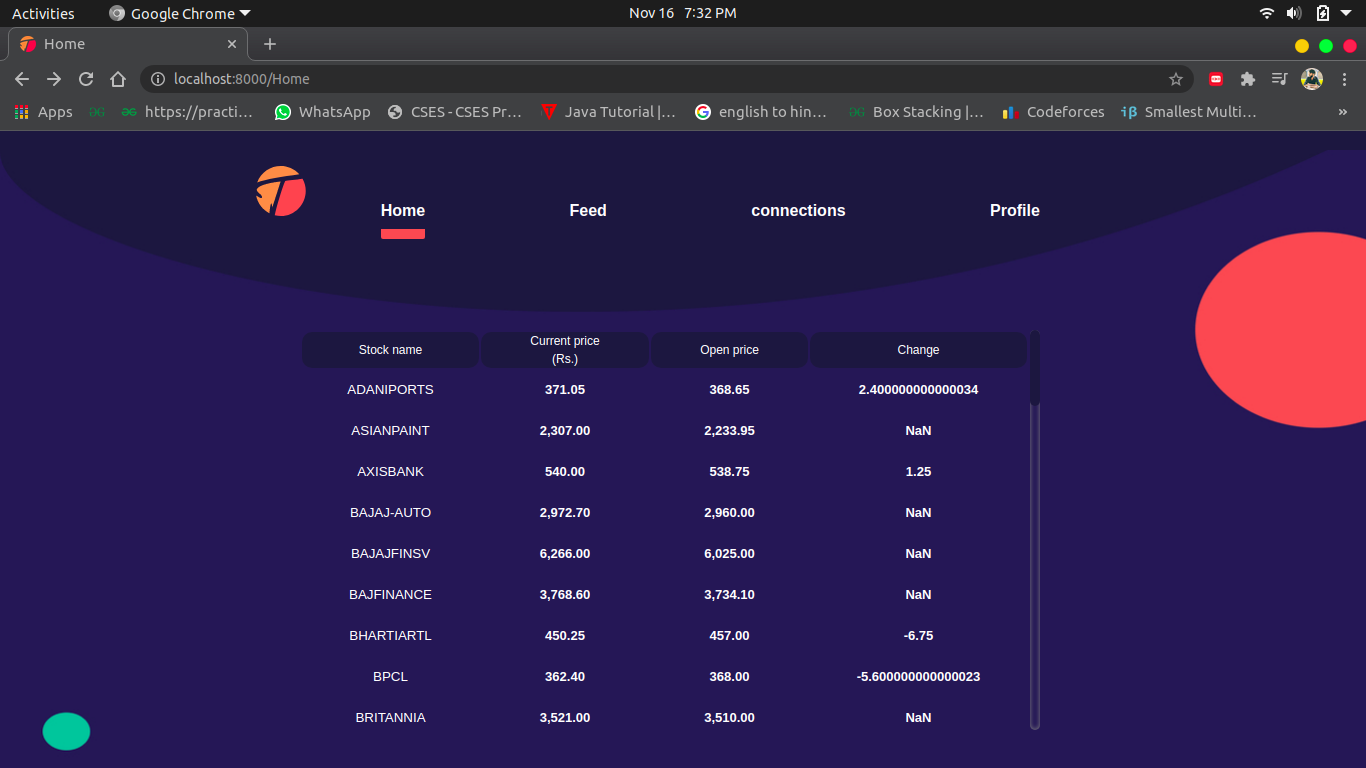Select the Home navigation item

click(x=403, y=210)
